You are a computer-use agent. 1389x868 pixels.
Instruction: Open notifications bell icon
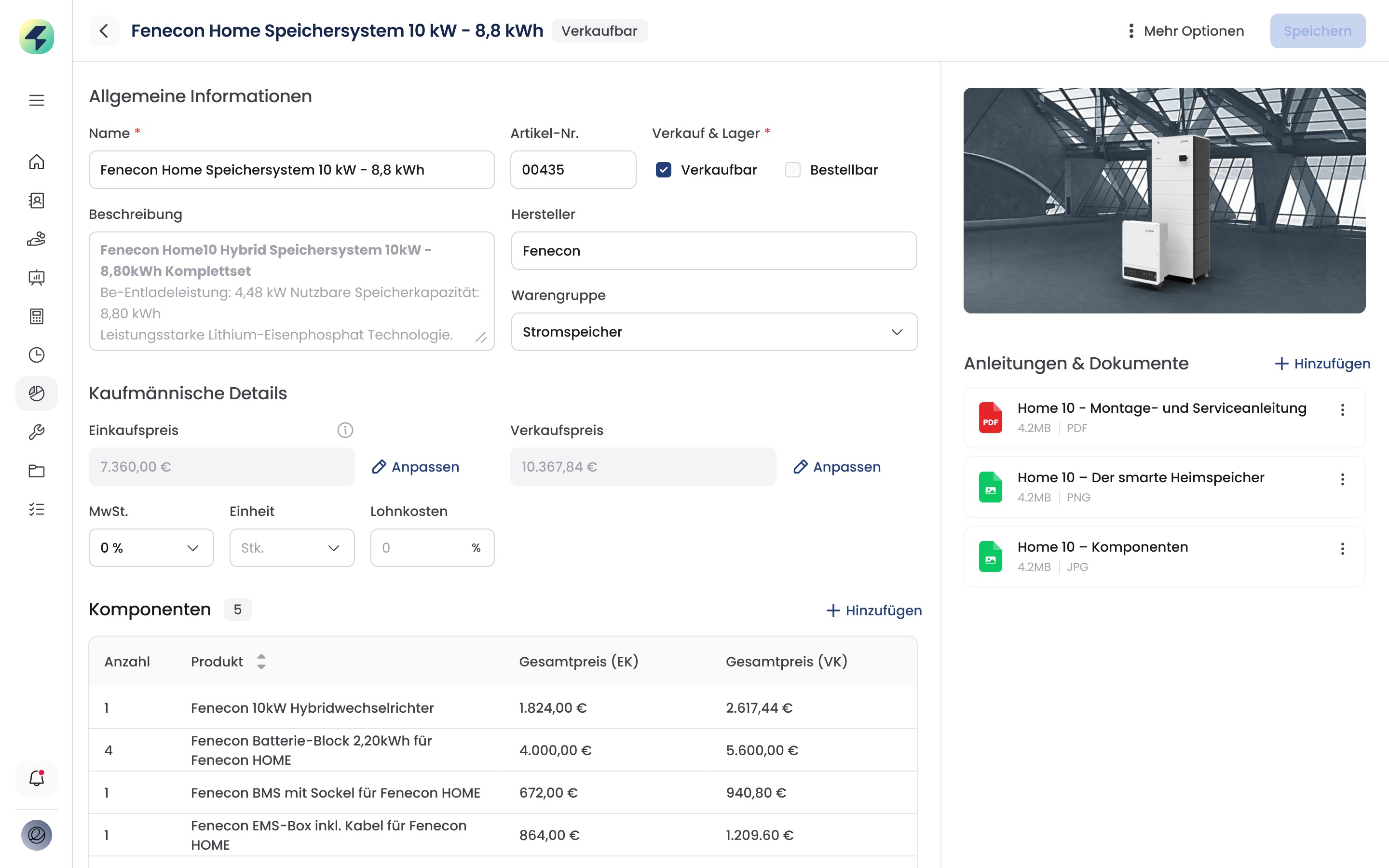37,778
